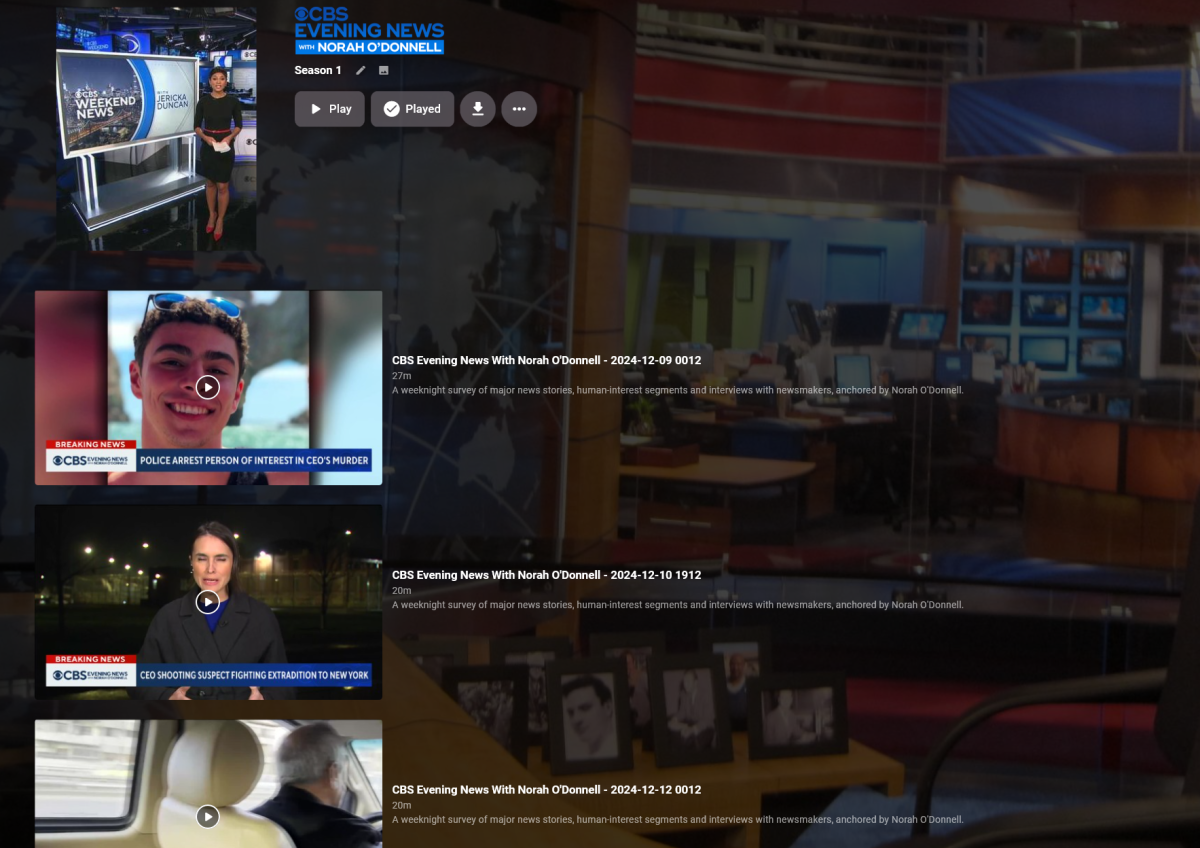Click the car interior episode thumbnail
Screen dimensions: 1200x848
(208, 784)
